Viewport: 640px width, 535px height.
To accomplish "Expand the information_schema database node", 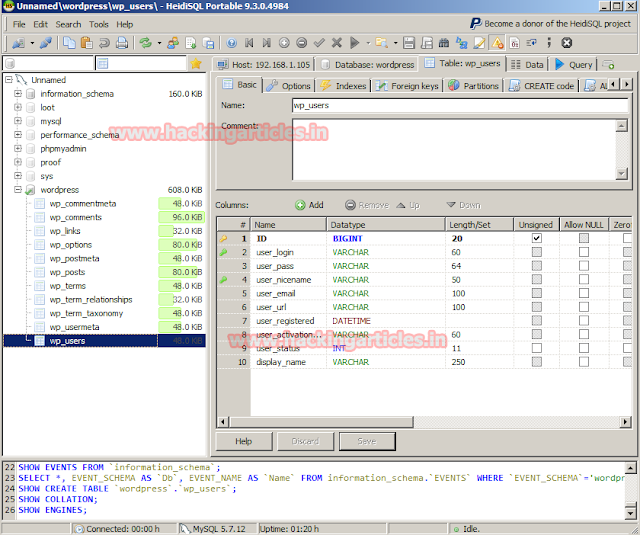I will (x=18, y=94).
